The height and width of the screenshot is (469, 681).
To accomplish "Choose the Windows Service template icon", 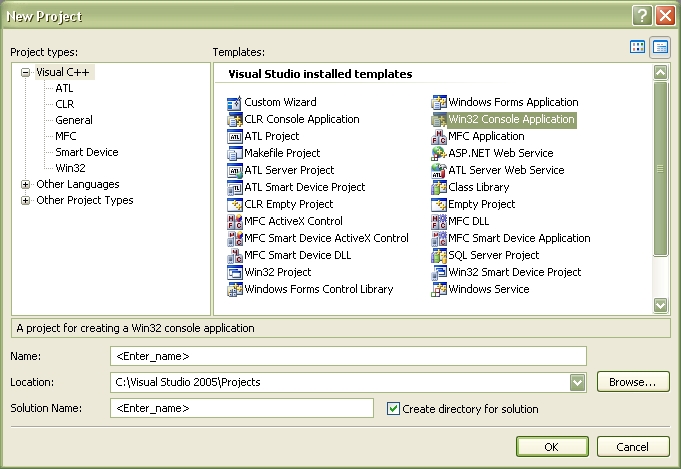I will coord(439,289).
